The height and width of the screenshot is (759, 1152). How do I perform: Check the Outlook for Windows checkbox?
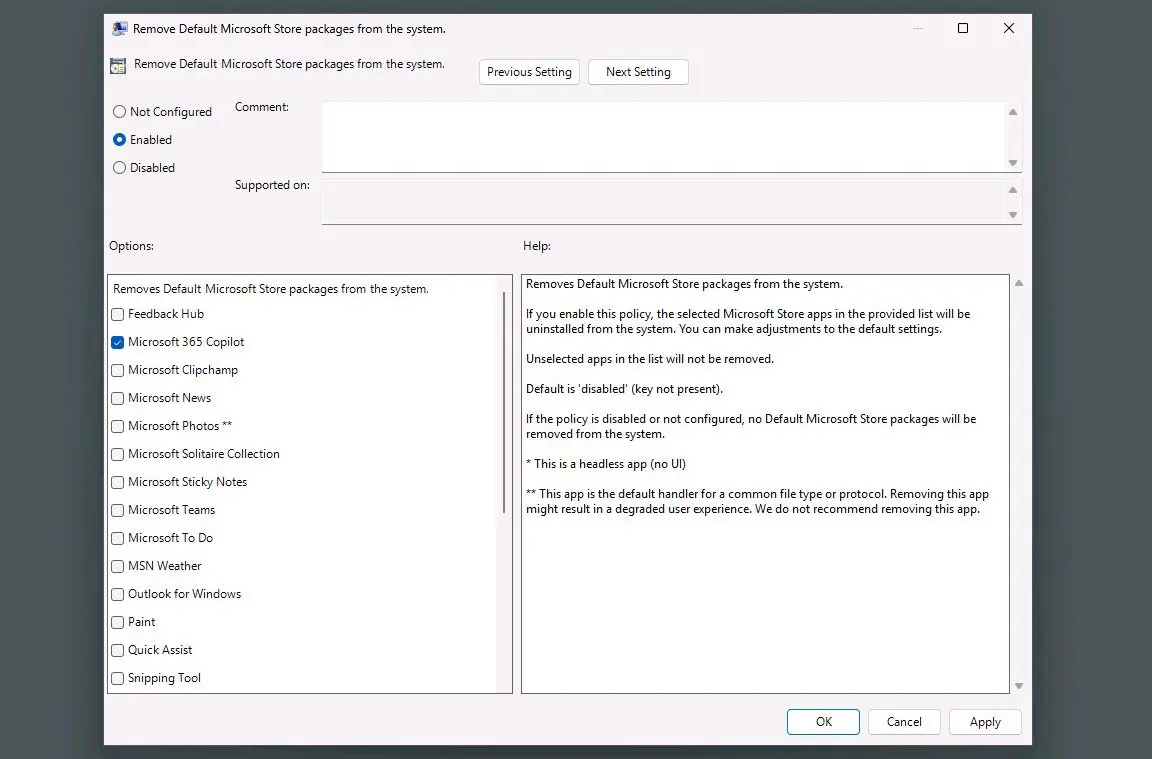(x=118, y=594)
